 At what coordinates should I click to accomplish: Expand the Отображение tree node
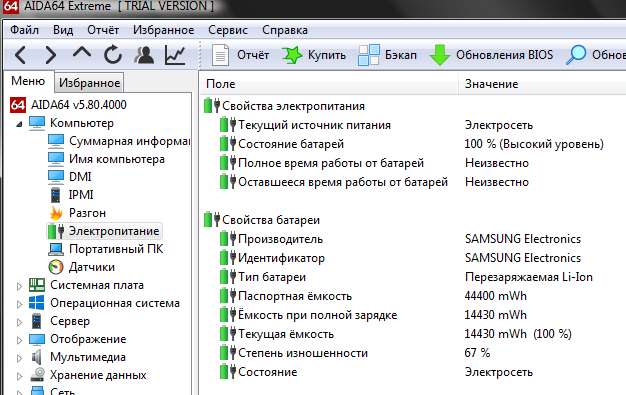pos(19,340)
